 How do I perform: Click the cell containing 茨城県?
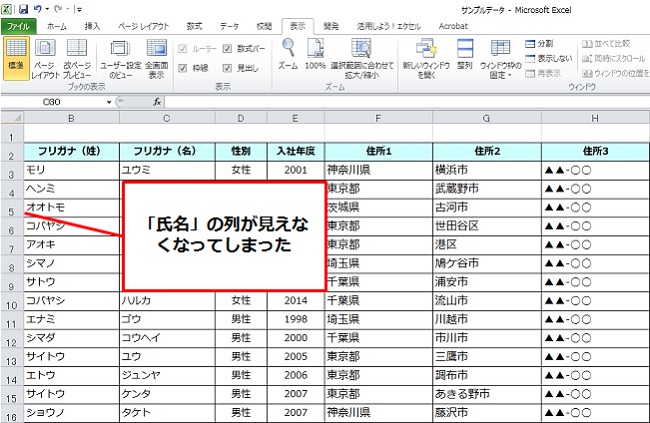tap(378, 207)
